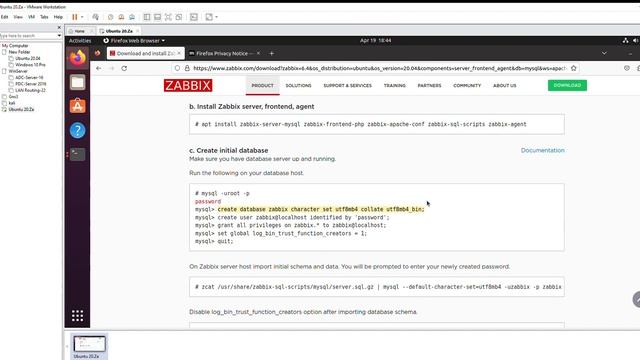The height and width of the screenshot is (360, 640).
Task: Select the Windows 10 Pro VM
Action: click(x=30, y=64)
